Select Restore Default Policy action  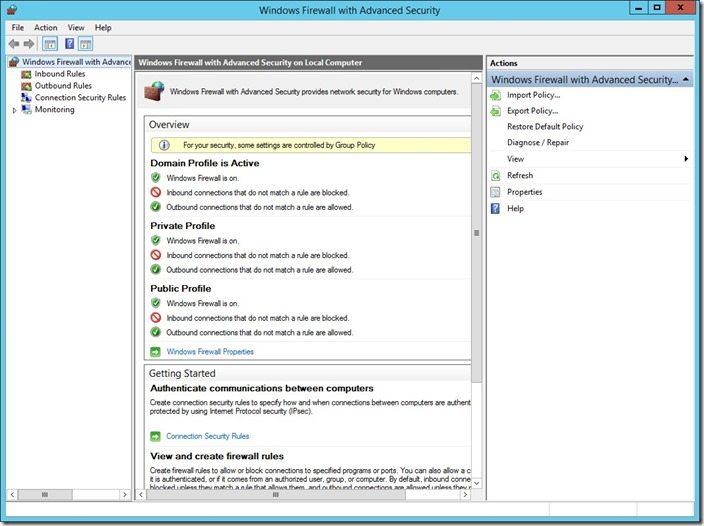coord(545,127)
